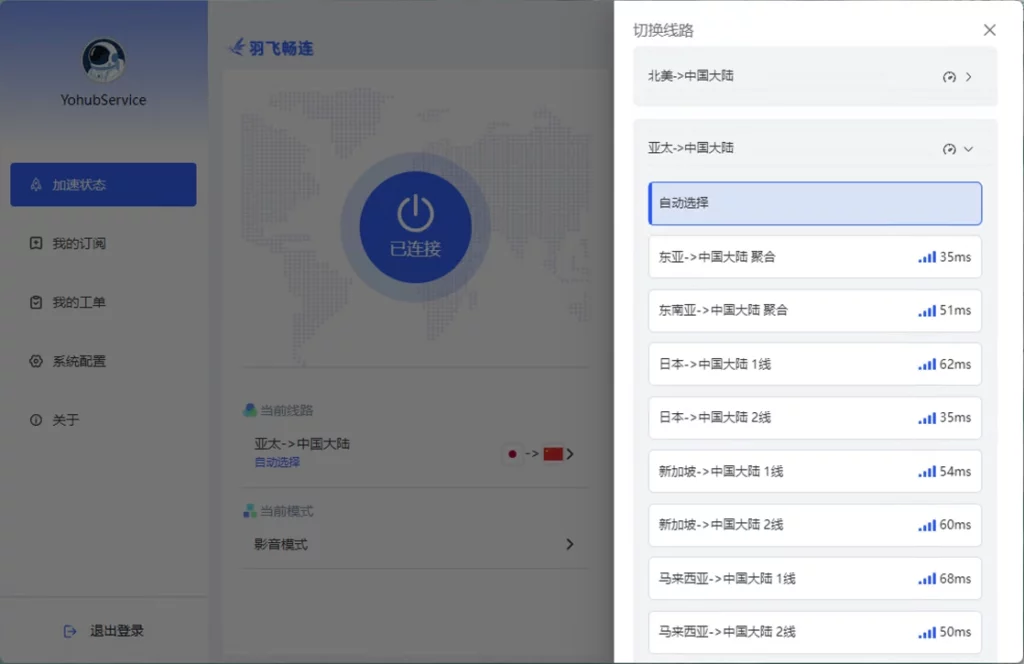The width and height of the screenshot is (1024, 664).
Task: Click the power icon showing 已连接
Action: 415,214
